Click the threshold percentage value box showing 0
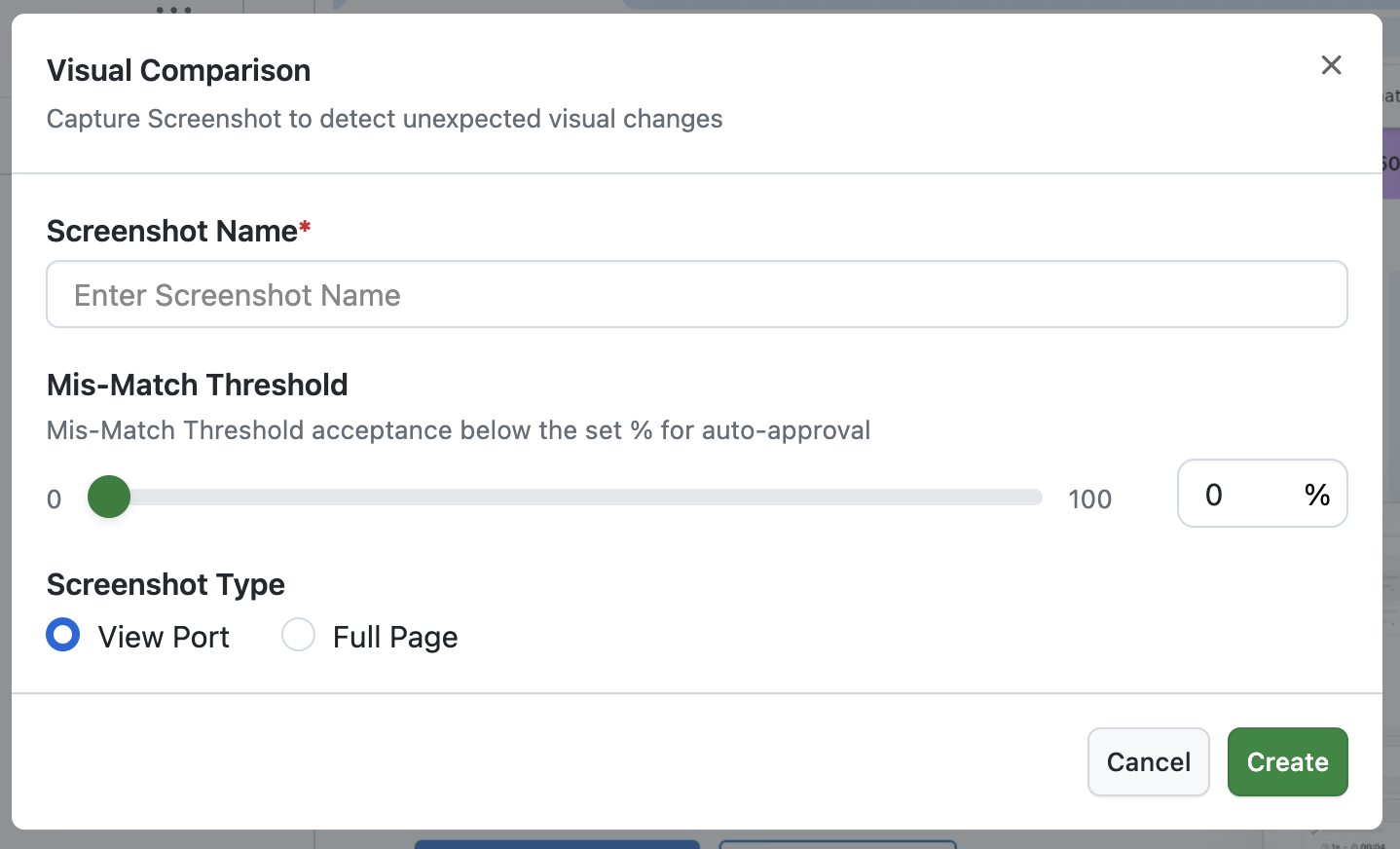 (1262, 494)
